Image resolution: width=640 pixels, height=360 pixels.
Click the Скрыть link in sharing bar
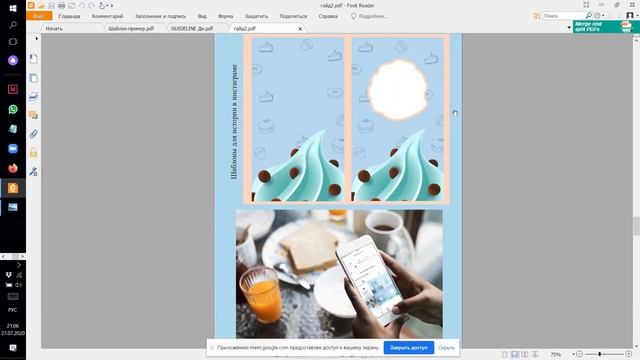point(446,348)
